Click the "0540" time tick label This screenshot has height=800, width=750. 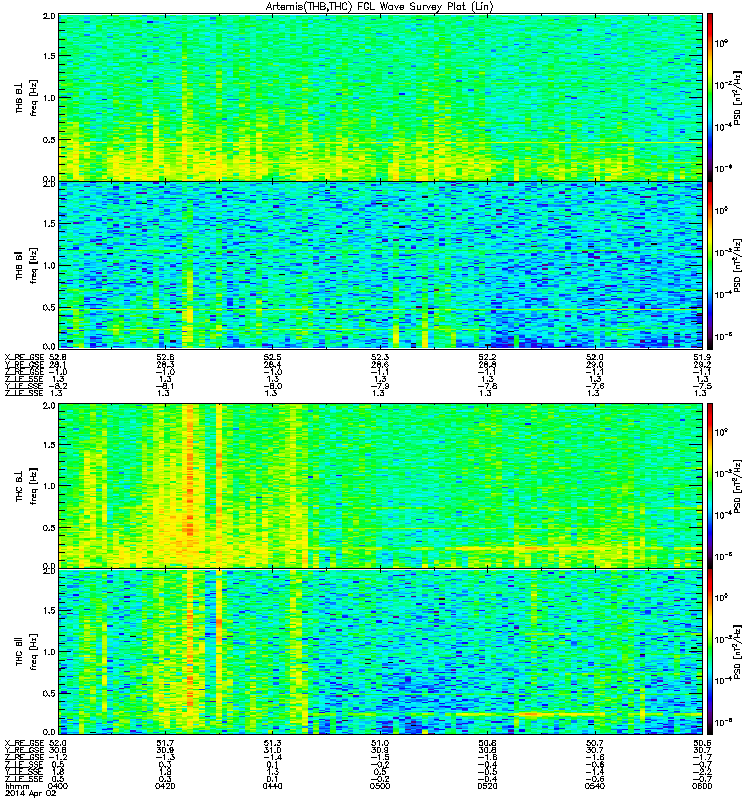[594, 786]
